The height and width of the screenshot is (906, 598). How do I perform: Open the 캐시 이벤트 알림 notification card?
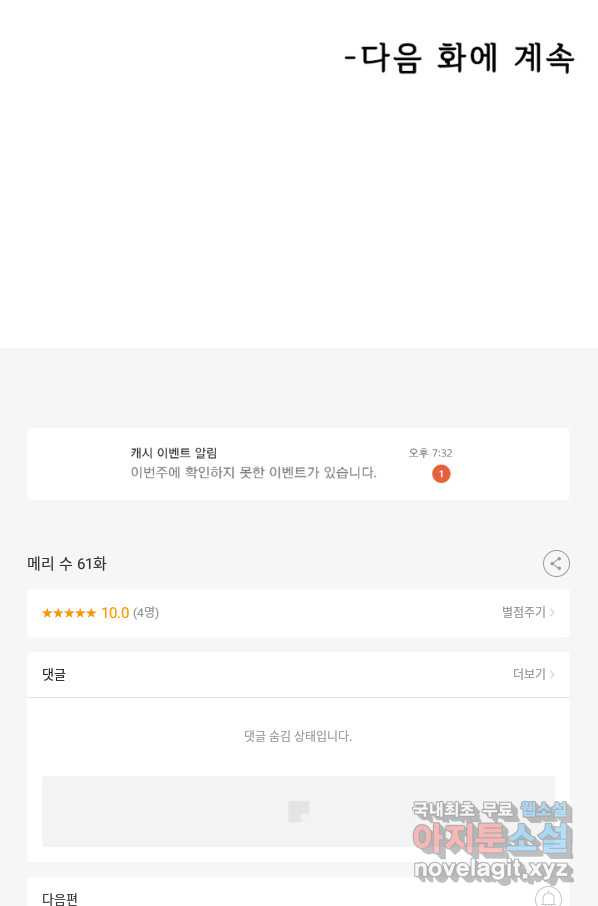(x=298, y=463)
